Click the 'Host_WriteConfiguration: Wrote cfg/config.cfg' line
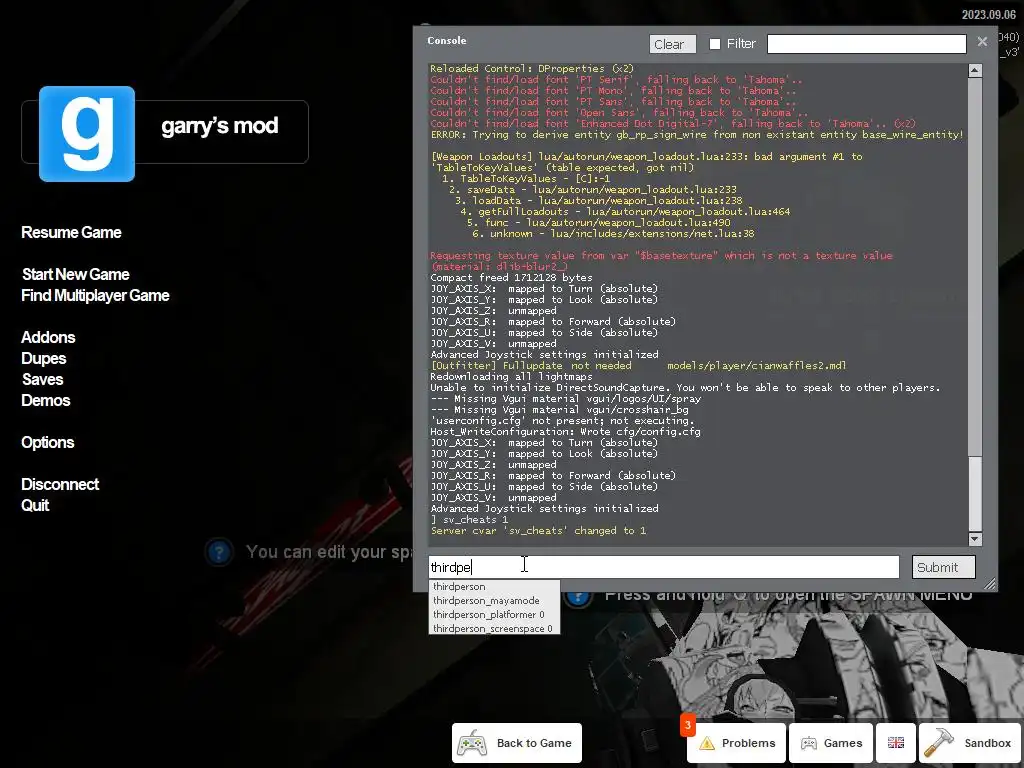Screen dimensions: 1024x768 565,432
